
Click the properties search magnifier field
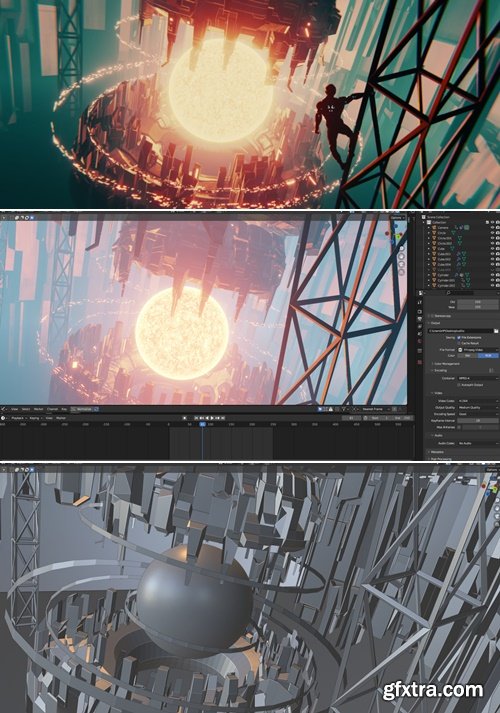[x=460, y=293]
